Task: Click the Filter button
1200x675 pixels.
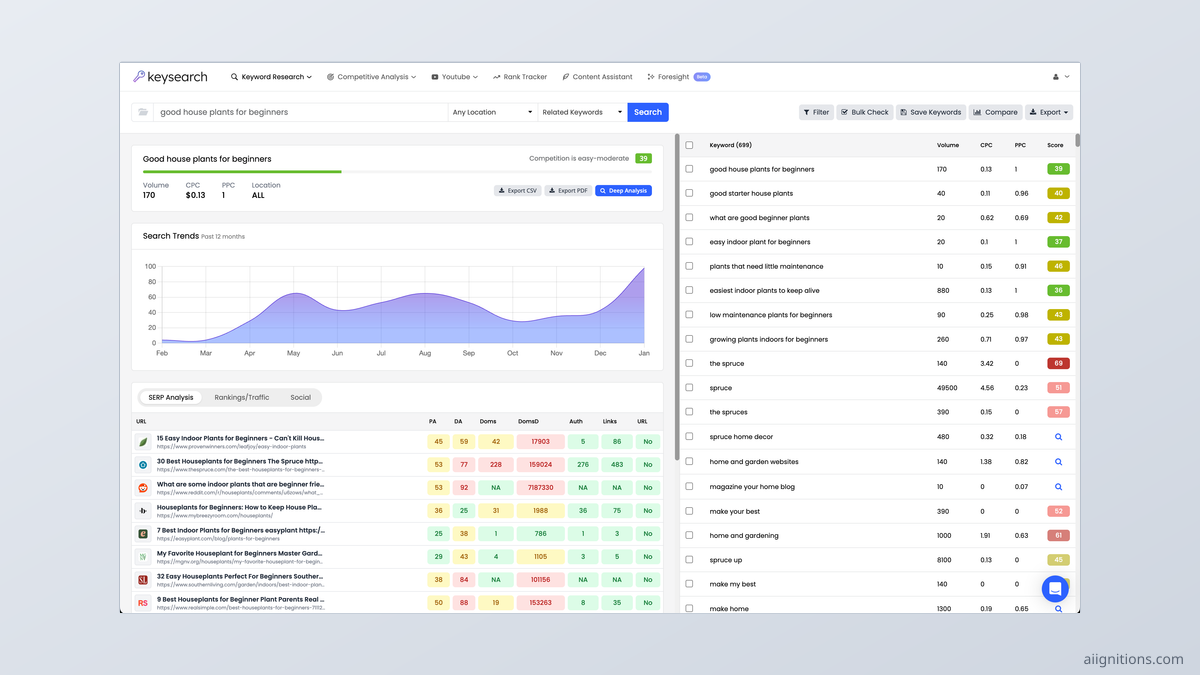Action: (816, 112)
